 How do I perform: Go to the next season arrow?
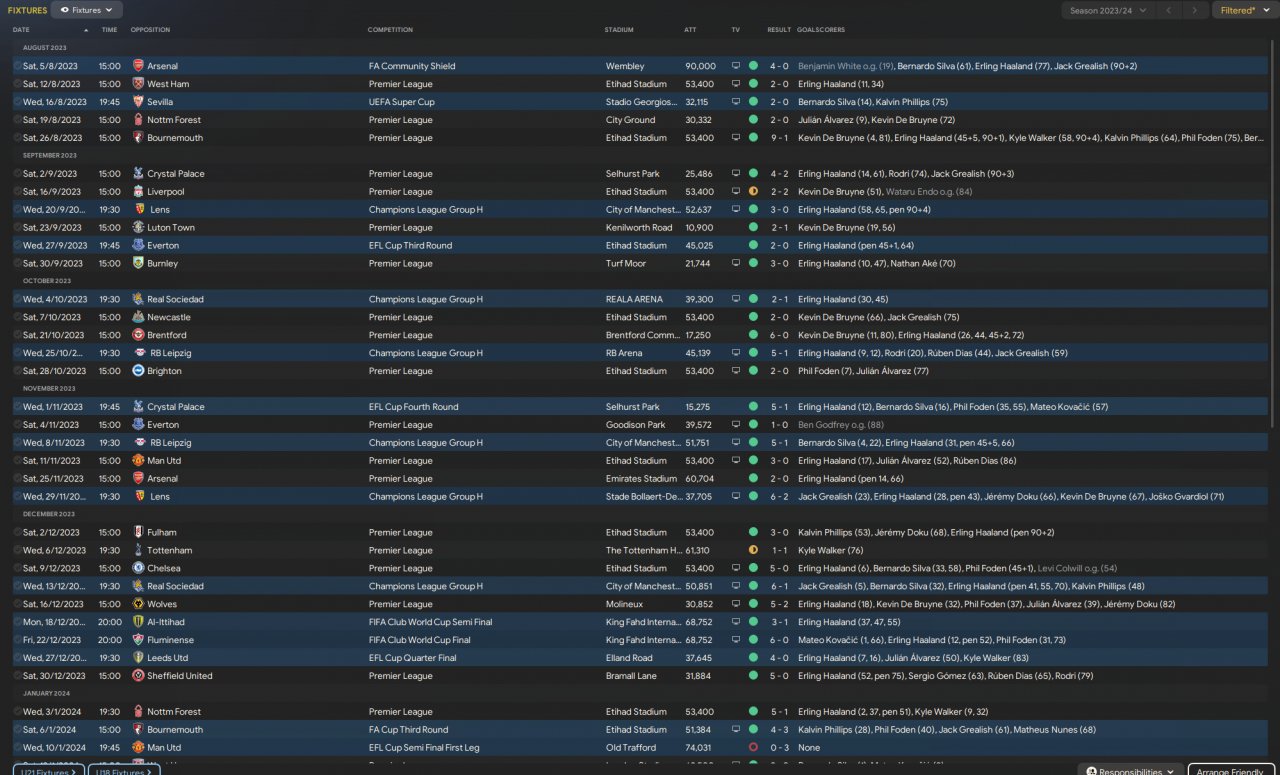coord(1195,10)
